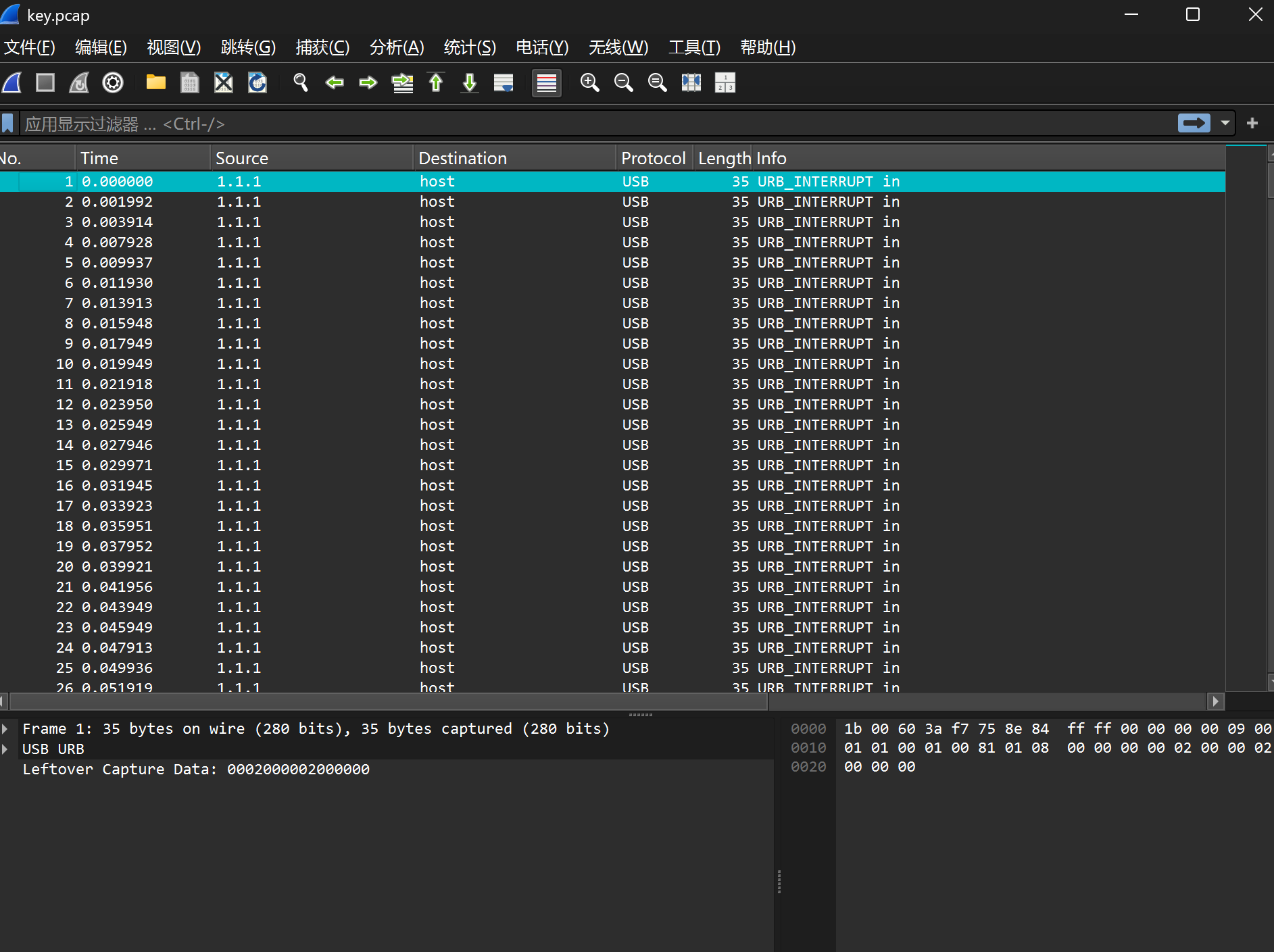Screen dimensions: 1274x952
Task: Sort by the Protocol column header
Action: point(654,158)
